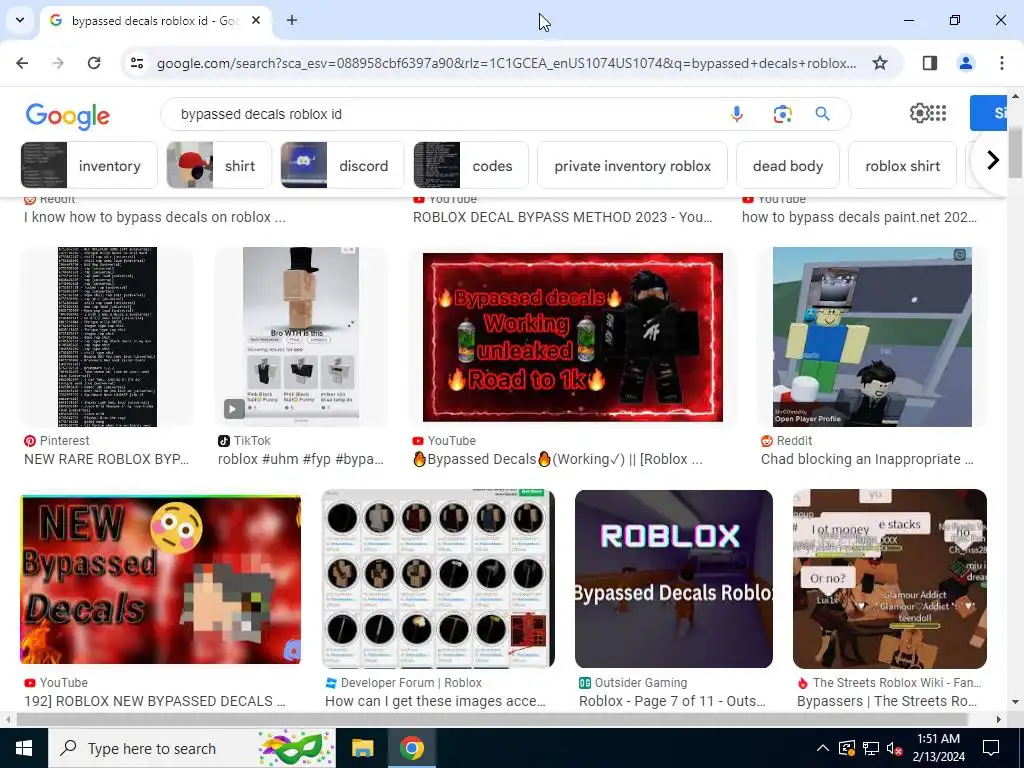Viewport: 1024px width, 768px height.
Task: Select the inventory filter chip
Action: coord(89,166)
